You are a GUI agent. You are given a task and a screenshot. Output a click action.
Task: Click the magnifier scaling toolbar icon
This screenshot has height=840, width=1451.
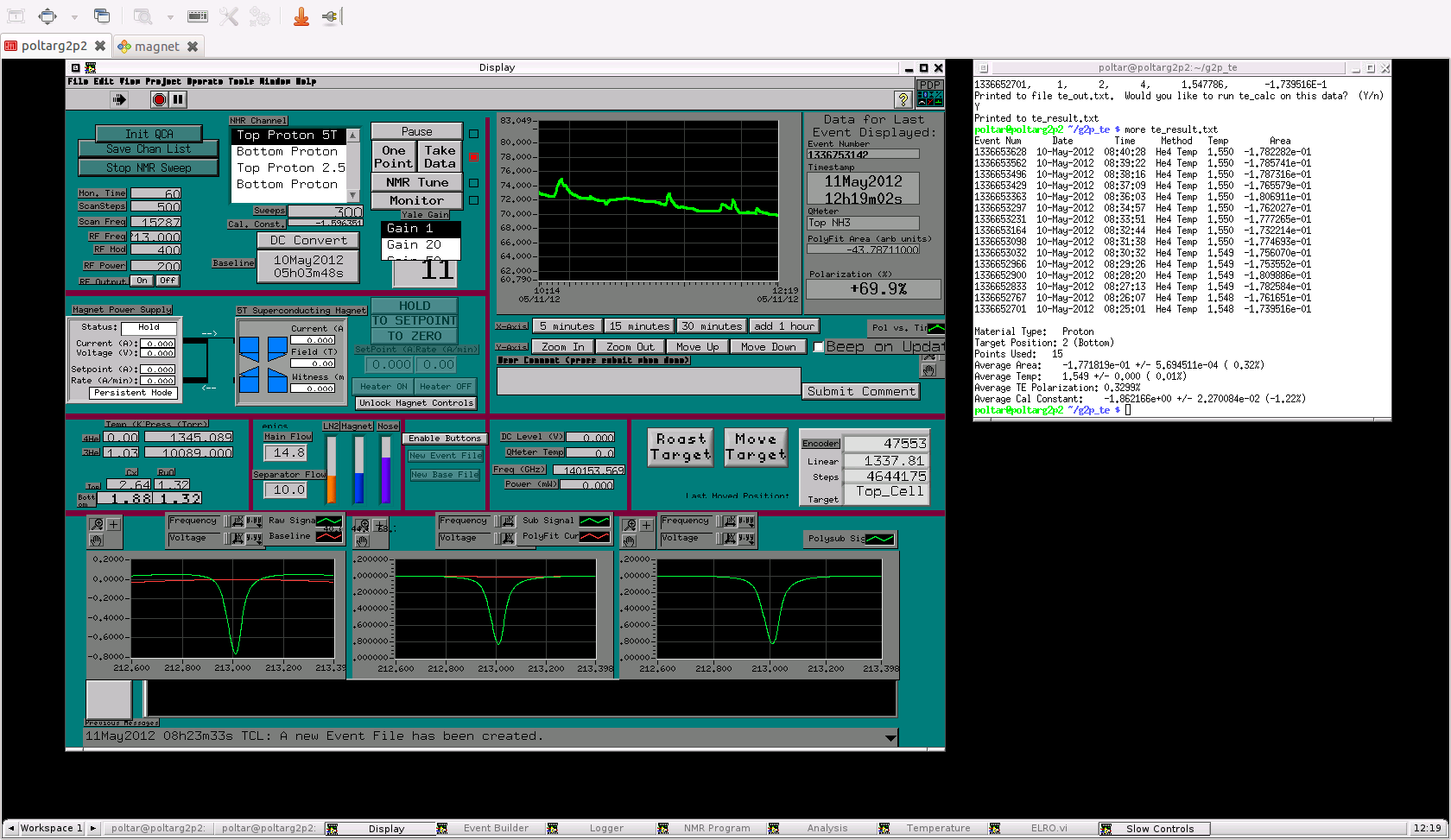[x=143, y=16]
